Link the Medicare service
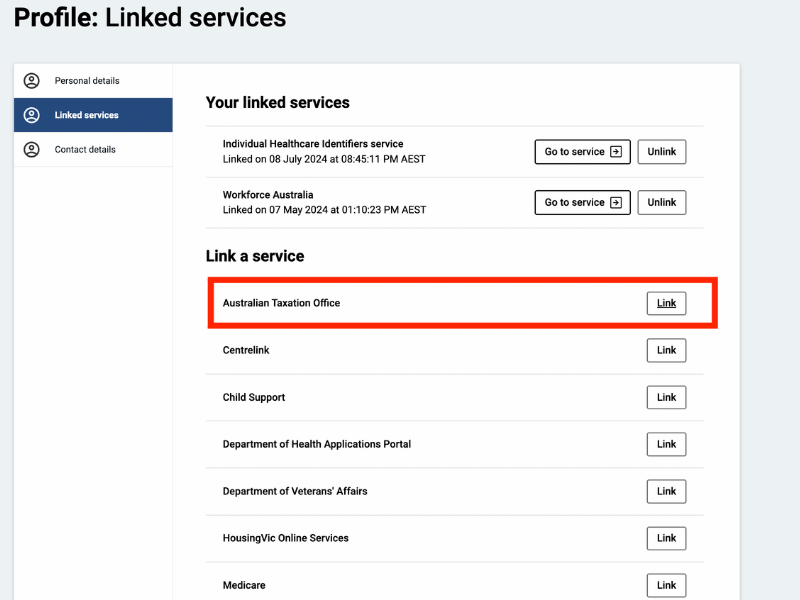 [666, 585]
